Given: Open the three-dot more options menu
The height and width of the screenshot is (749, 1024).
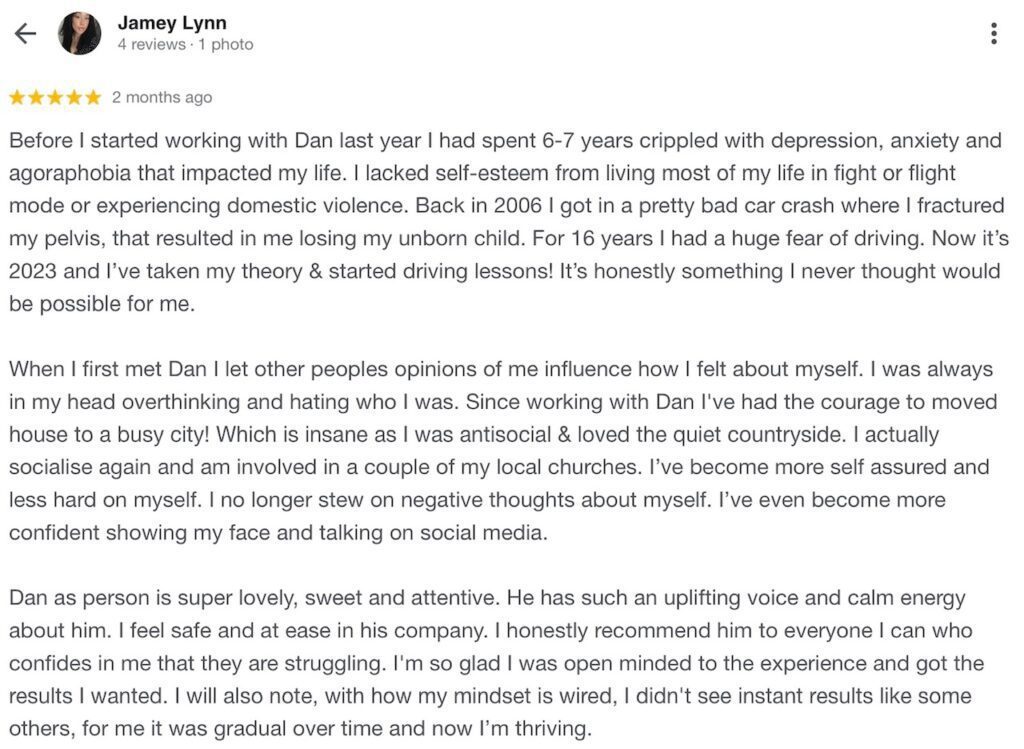Looking at the screenshot, I should [x=993, y=33].
